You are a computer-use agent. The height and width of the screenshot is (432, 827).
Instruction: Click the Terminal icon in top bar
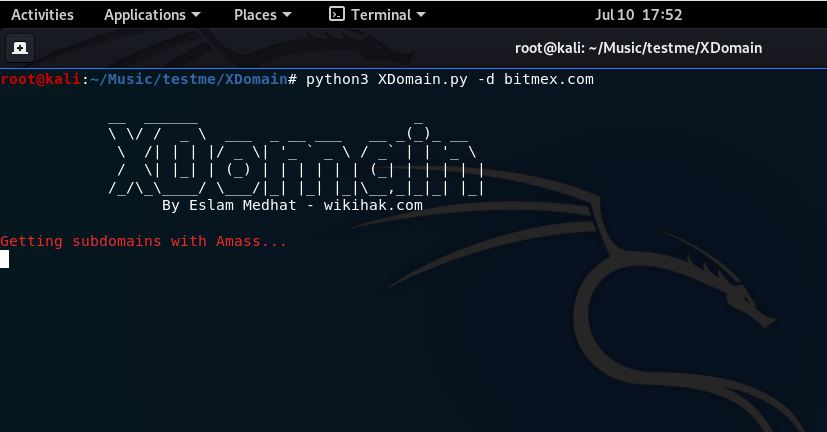pos(336,14)
